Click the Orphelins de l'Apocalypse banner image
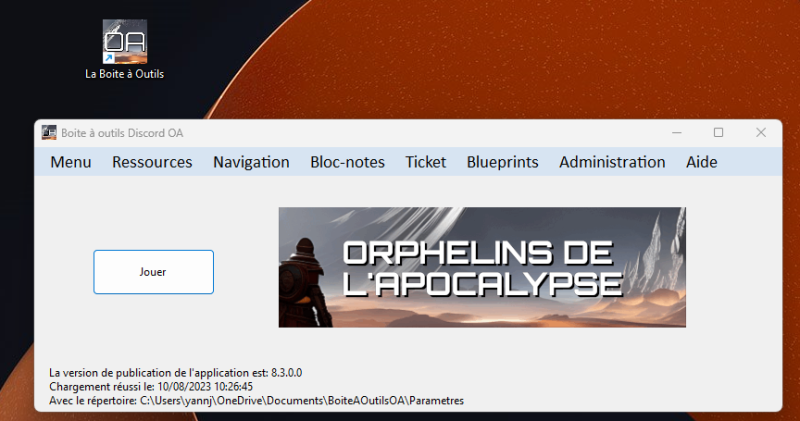 pos(482,267)
